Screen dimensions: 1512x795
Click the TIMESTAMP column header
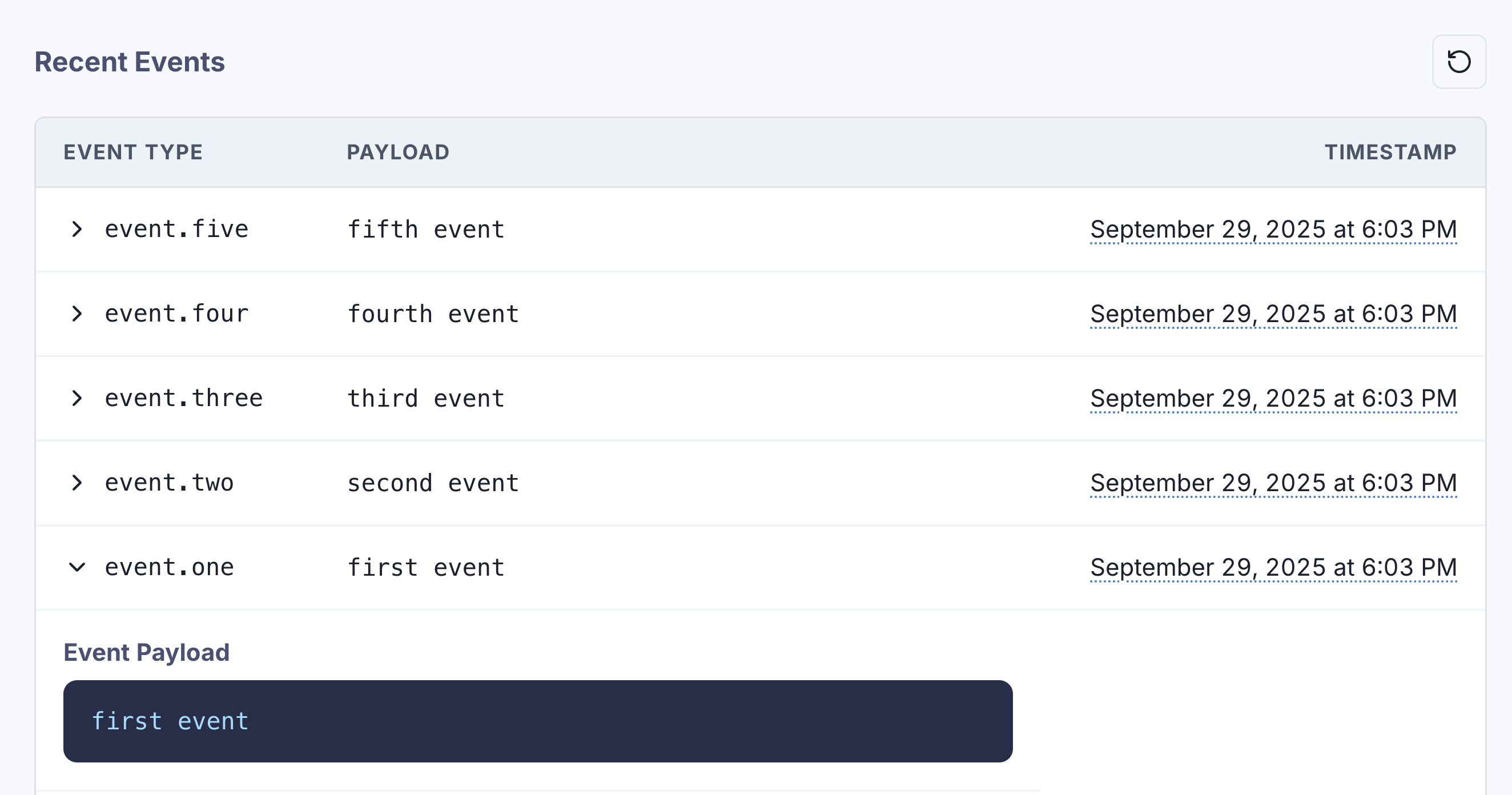1390,152
